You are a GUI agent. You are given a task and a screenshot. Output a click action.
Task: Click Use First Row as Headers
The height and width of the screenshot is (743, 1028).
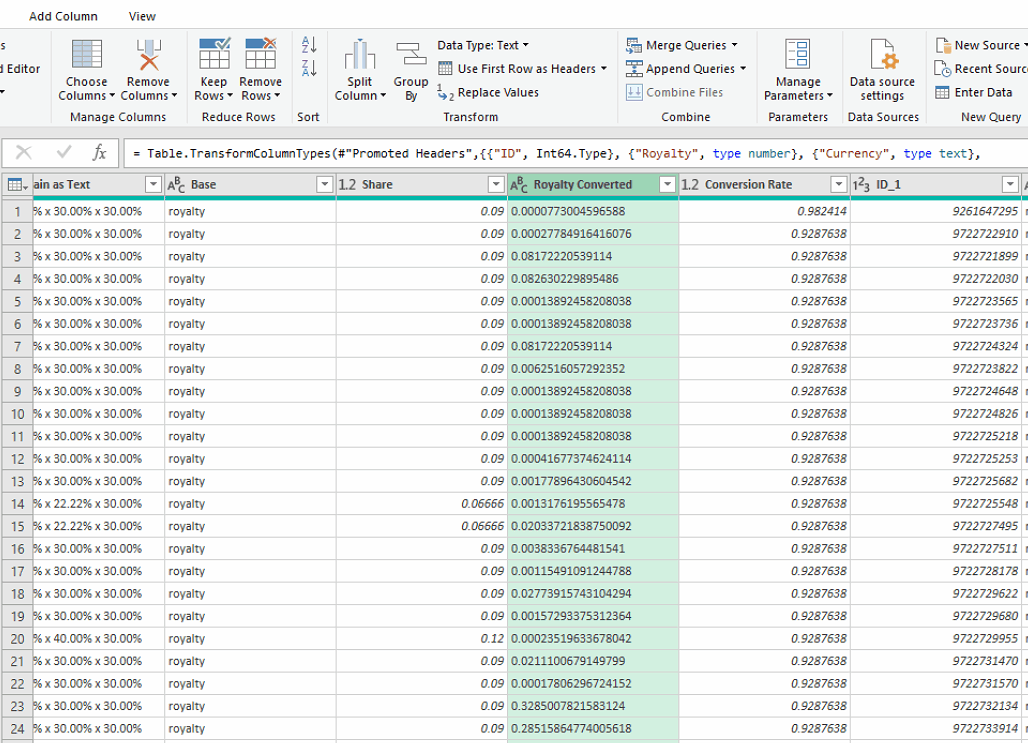(526, 69)
